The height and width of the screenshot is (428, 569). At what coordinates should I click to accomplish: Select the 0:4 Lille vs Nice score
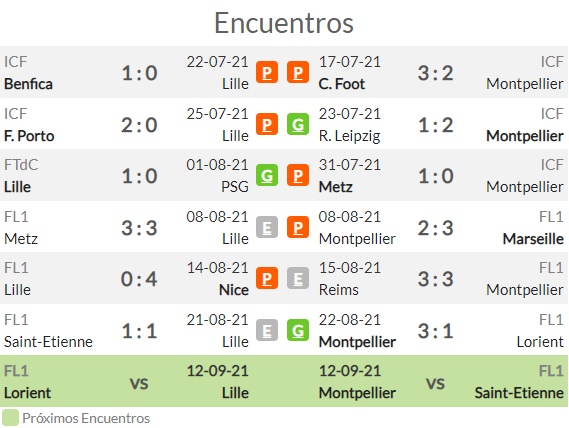(x=139, y=279)
